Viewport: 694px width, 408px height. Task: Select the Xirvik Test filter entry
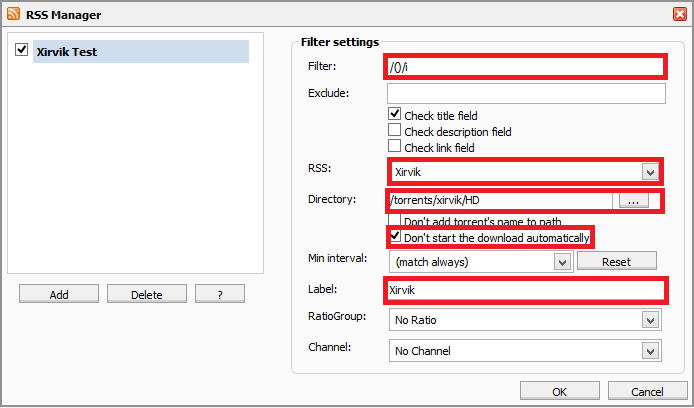(141, 51)
